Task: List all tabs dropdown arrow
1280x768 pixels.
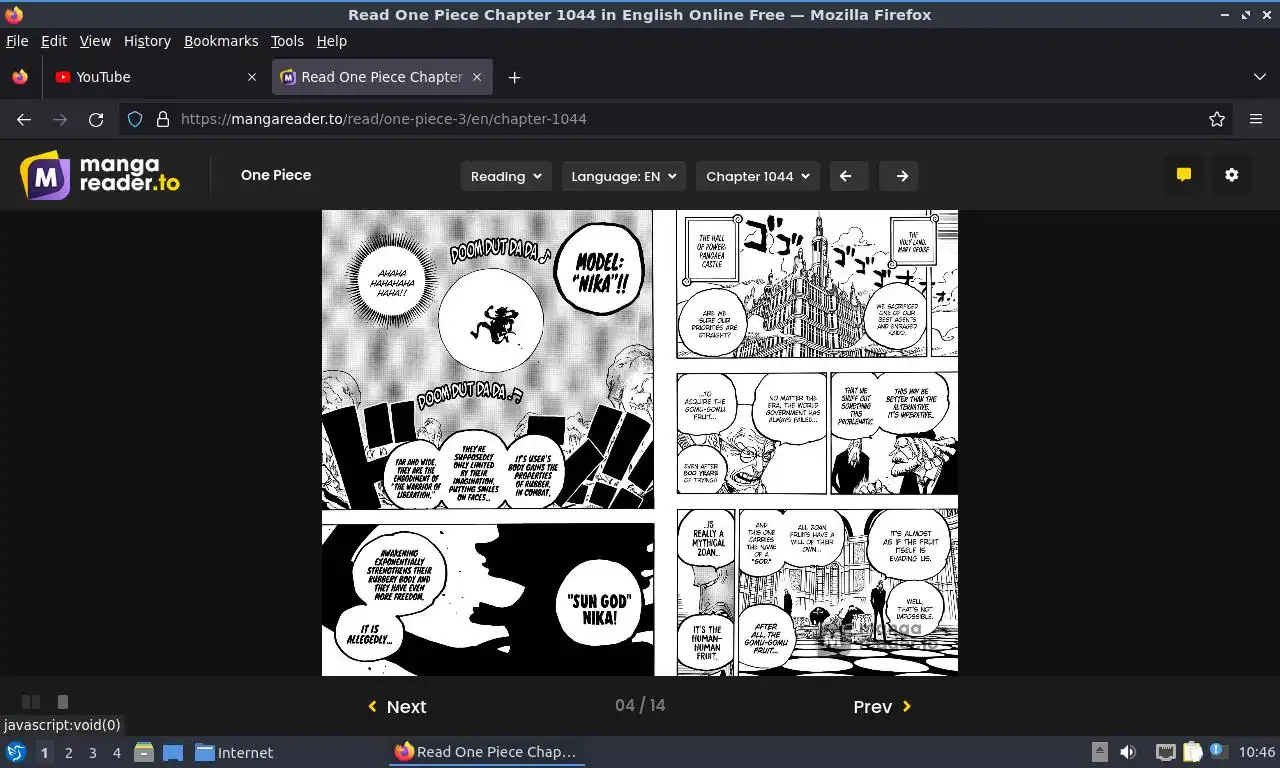Action: 1259,77
